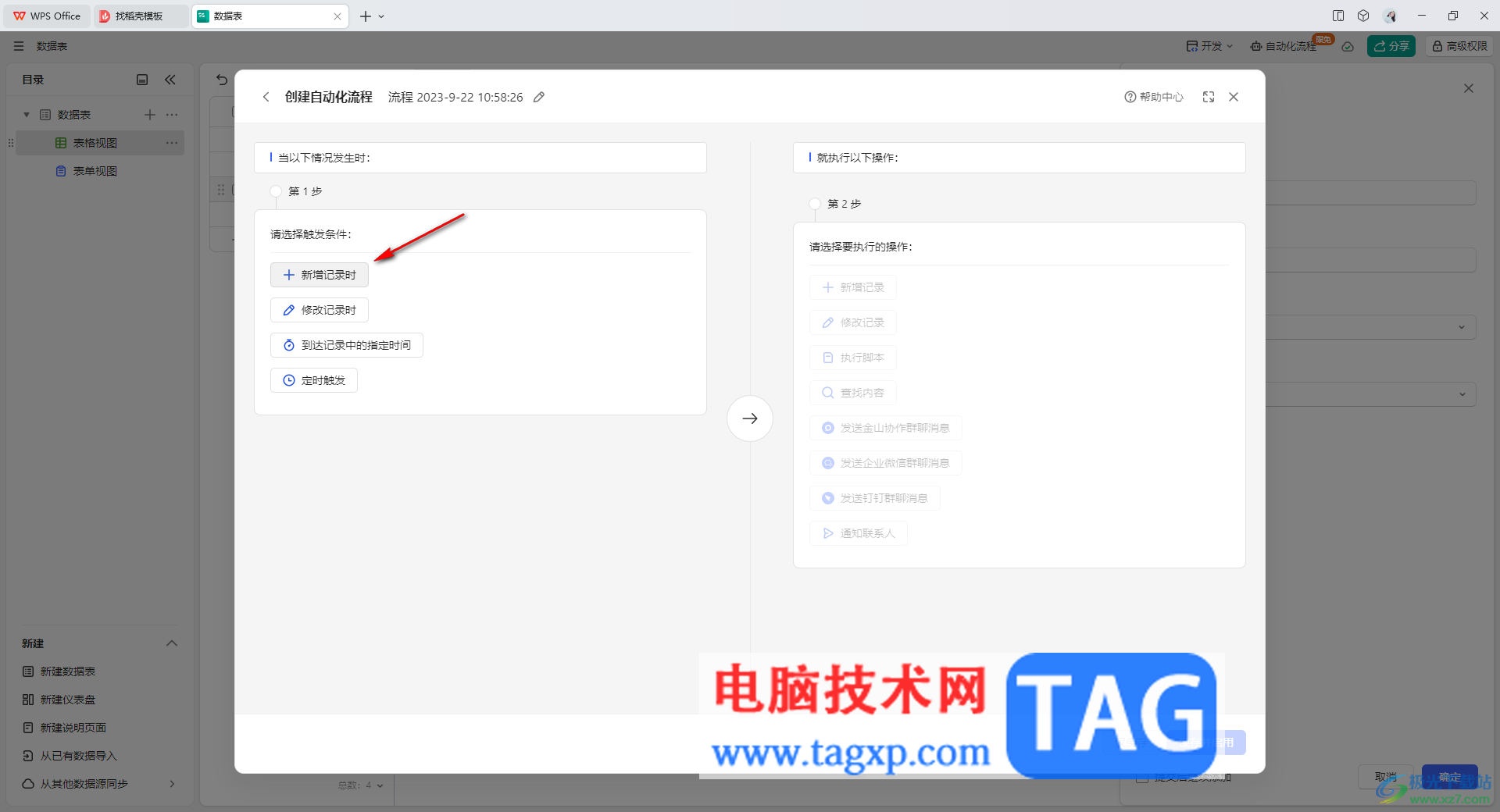Close the 数据表 document tab

(337, 16)
